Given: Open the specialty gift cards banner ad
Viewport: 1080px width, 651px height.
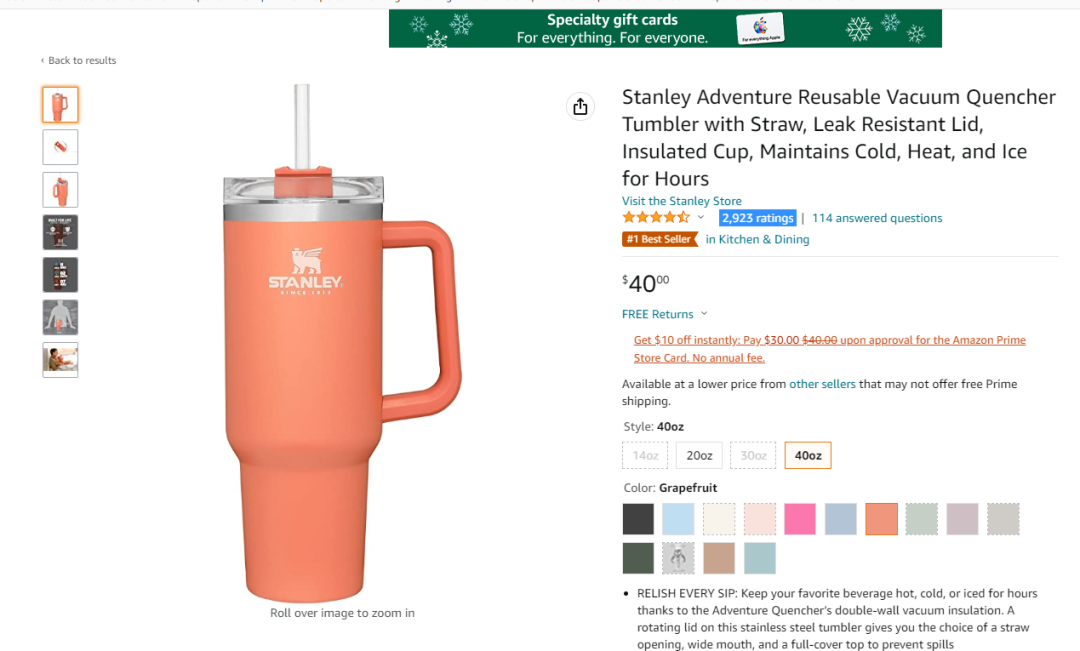Looking at the screenshot, I should point(665,28).
